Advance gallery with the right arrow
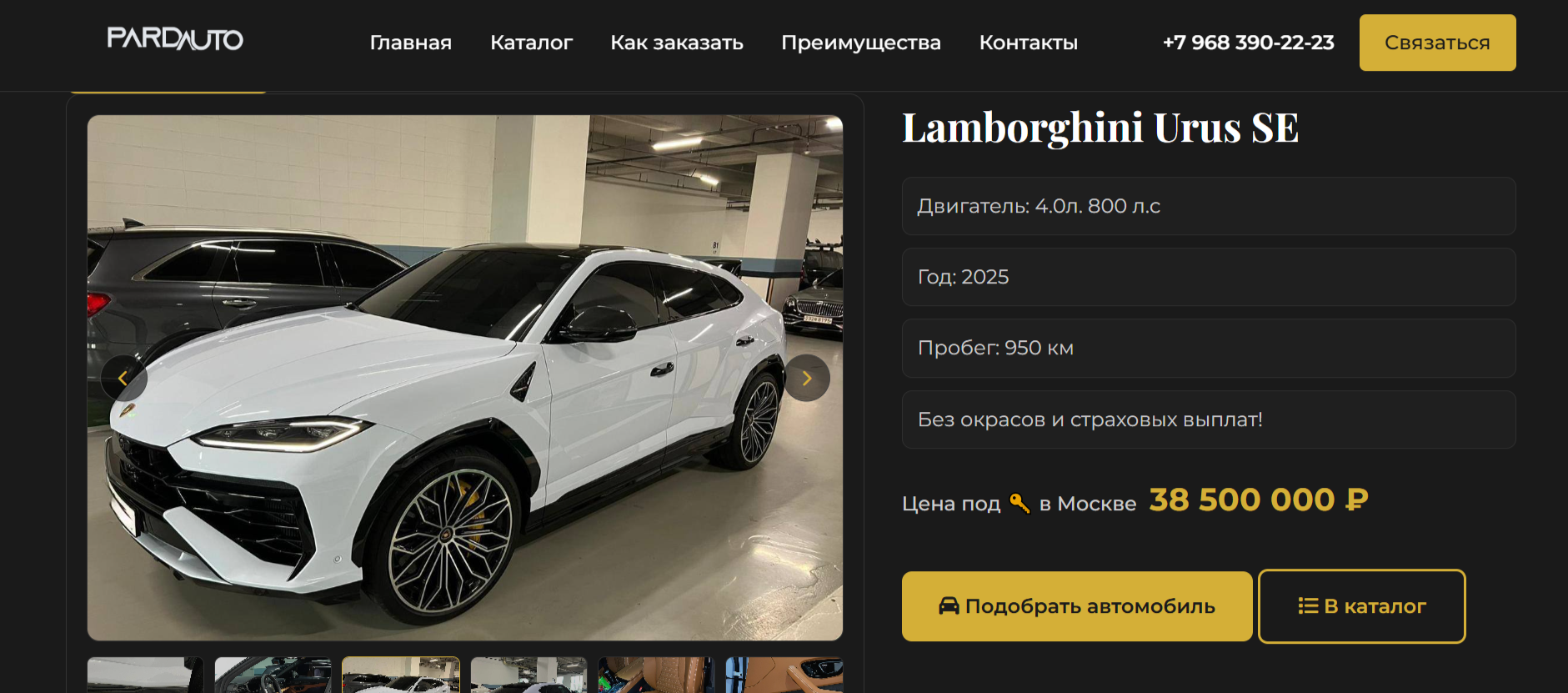Screen dimensions: 1568x693 (807, 379)
